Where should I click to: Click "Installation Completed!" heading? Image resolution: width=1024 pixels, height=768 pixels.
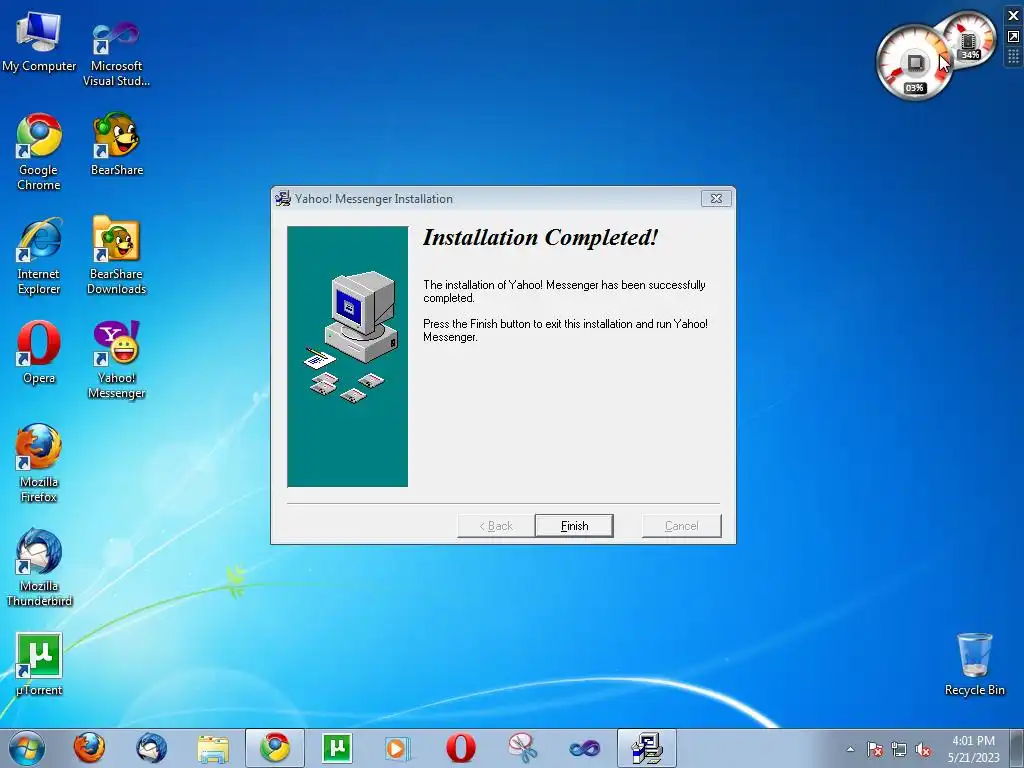pos(540,237)
